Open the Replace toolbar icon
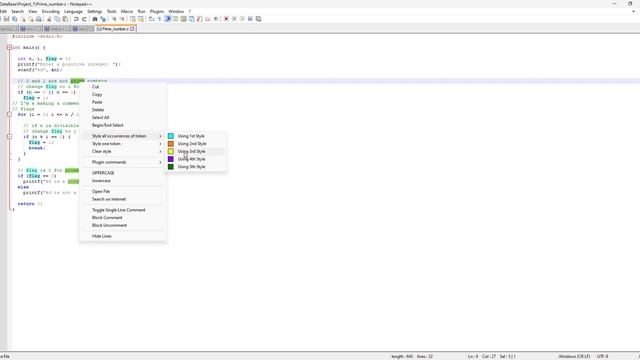 pyautogui.click(x=103, y=19)
